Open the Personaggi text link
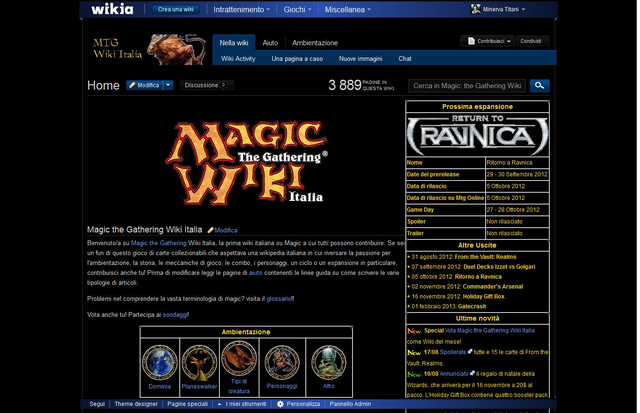Viewport: 640px width, 413px height. pos(282,386)
